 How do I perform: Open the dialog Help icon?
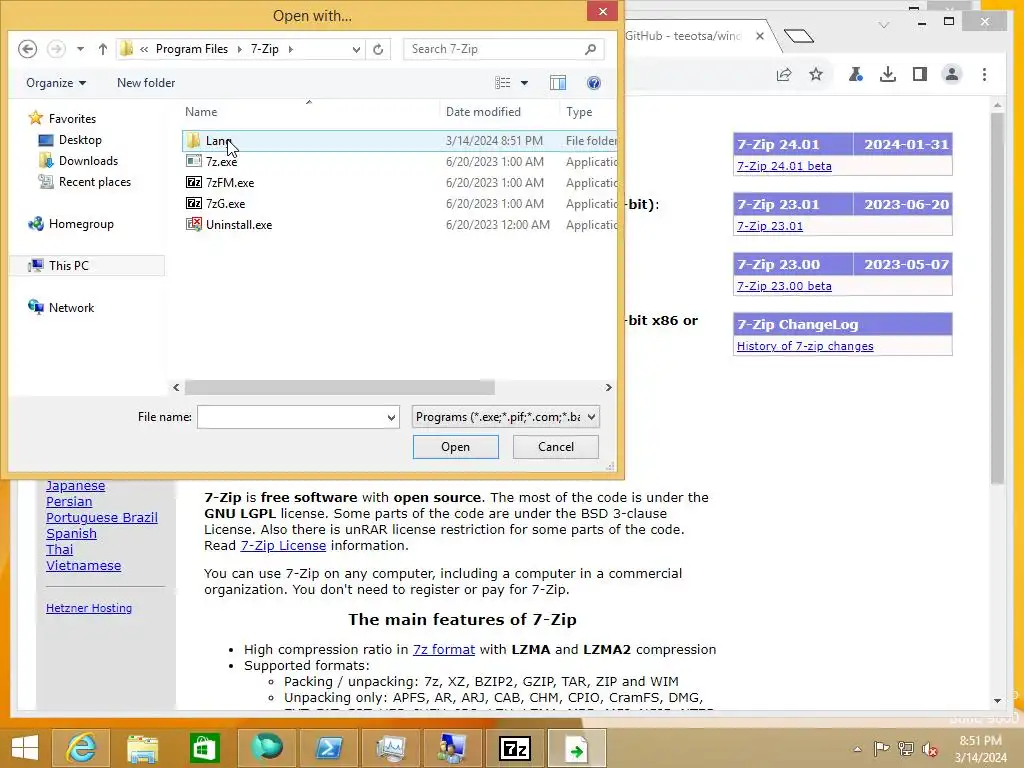[x=594, y=83]
